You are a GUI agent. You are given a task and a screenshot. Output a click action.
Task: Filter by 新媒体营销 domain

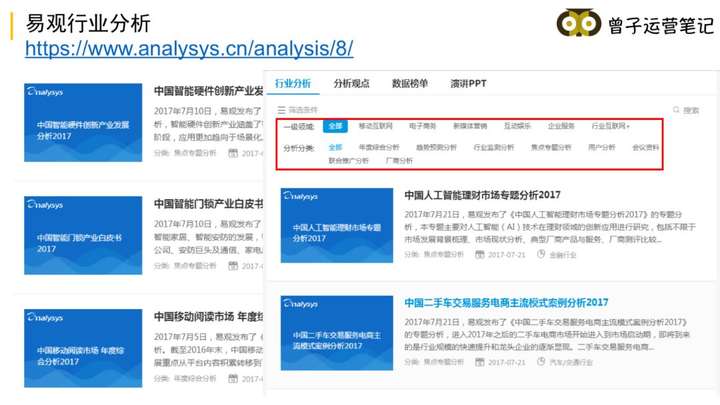(470, 126)
